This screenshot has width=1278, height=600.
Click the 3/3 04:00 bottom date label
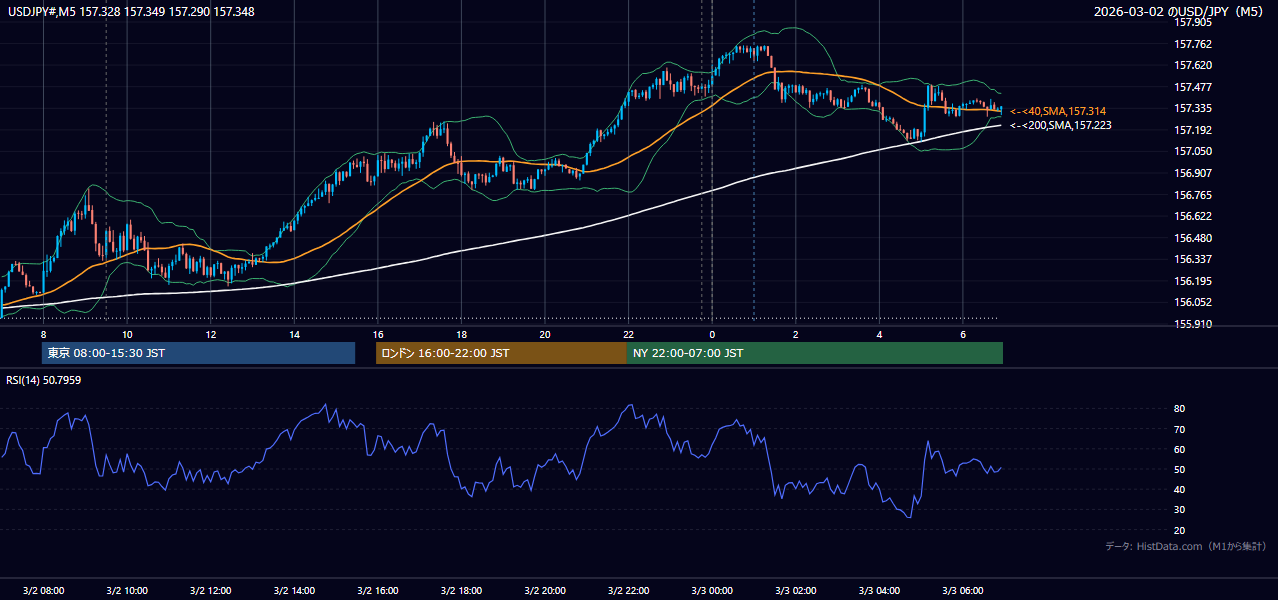(x=879, y=591)
